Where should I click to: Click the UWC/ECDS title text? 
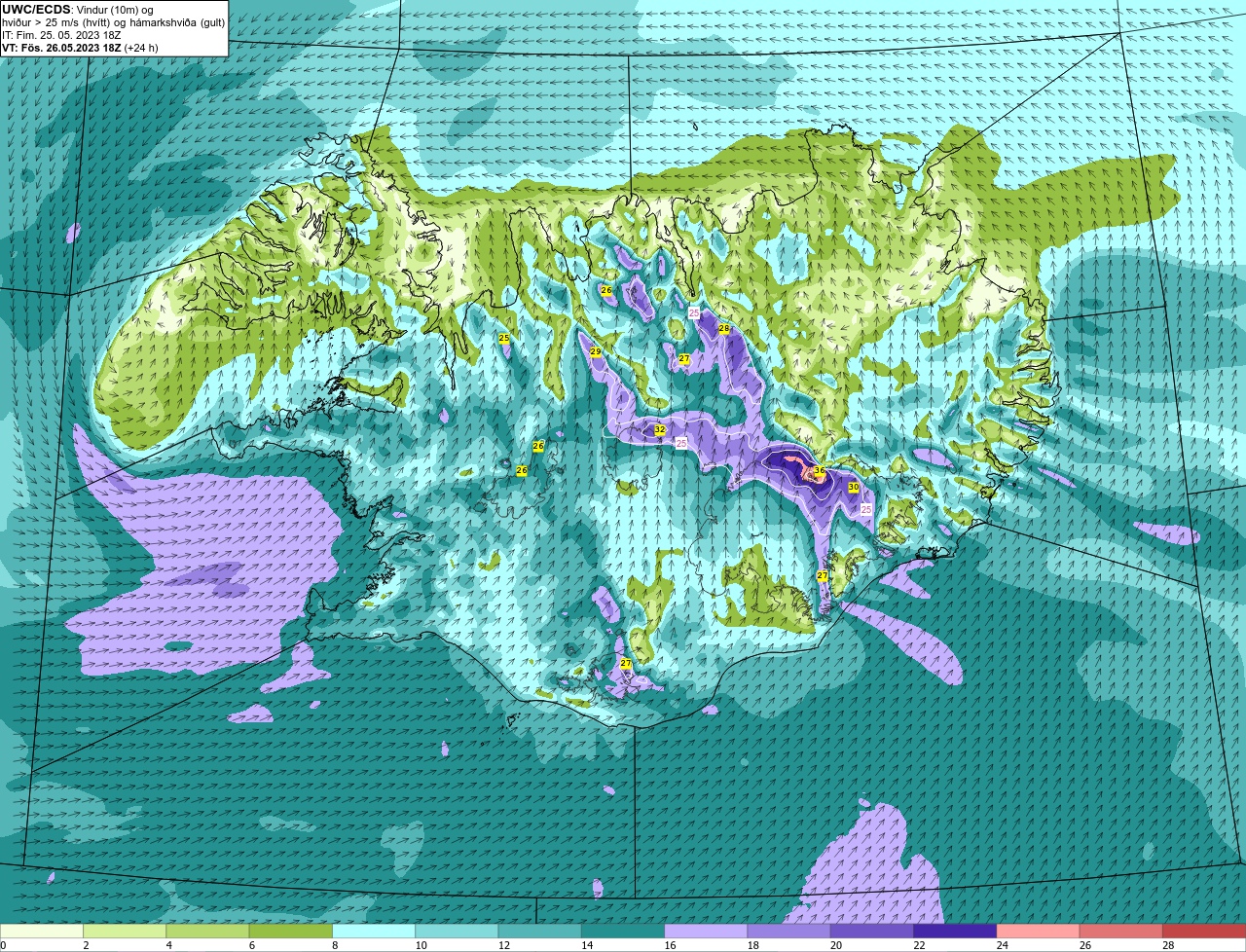[x=36, y=10]
